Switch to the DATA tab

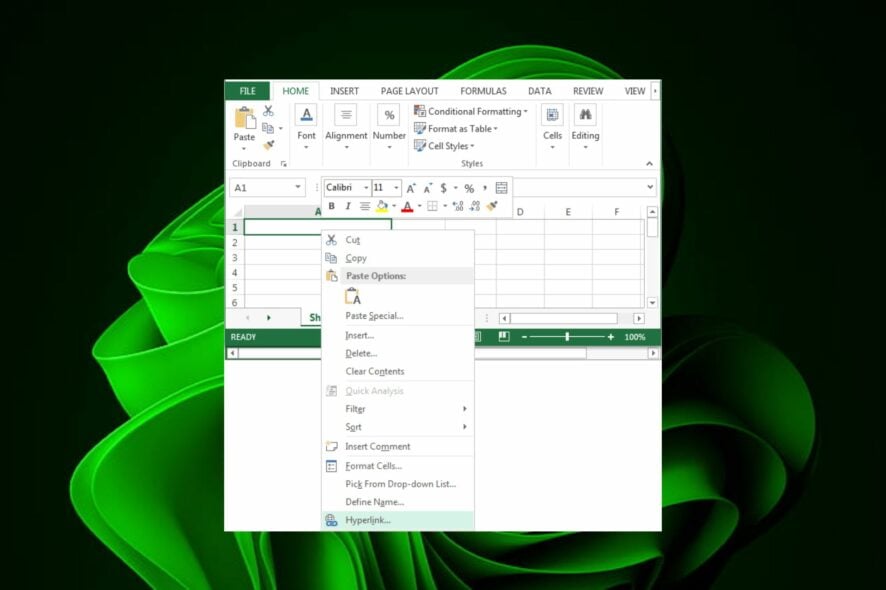pos(540,91)
